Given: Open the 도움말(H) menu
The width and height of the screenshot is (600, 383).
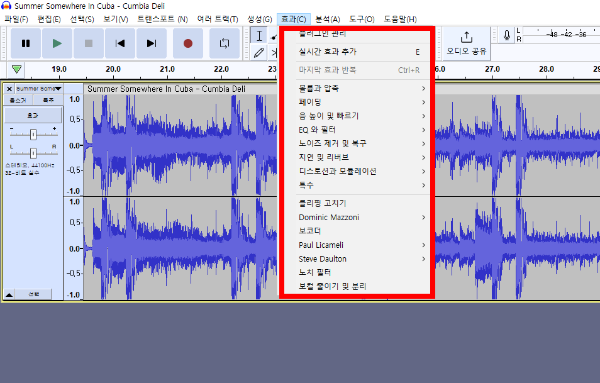Looking at the screenshot, I should click(x=400, y=19).
